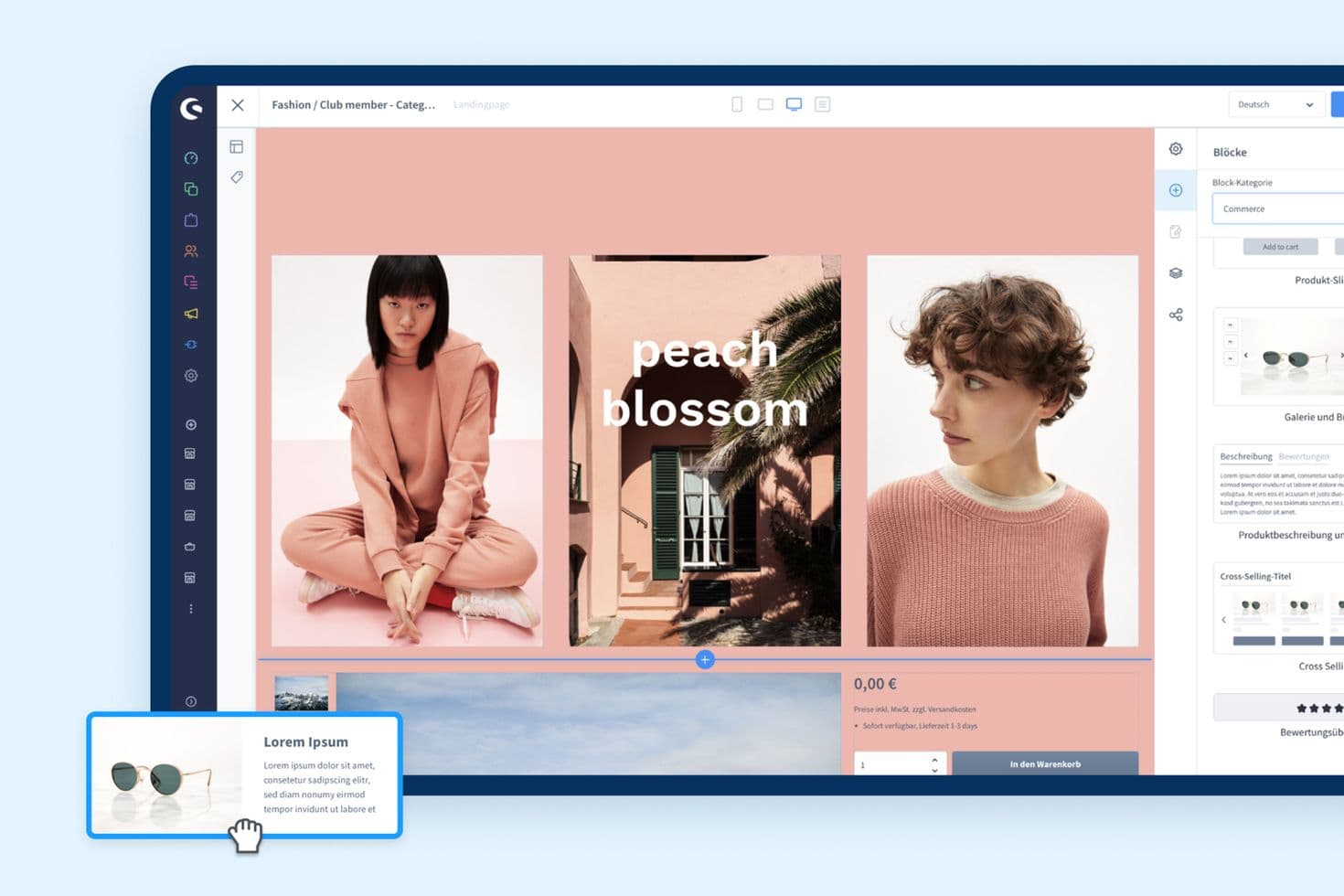Select the peach blossom center image
The height and width of the screenshot is (896, 1344).
[705, 451]
